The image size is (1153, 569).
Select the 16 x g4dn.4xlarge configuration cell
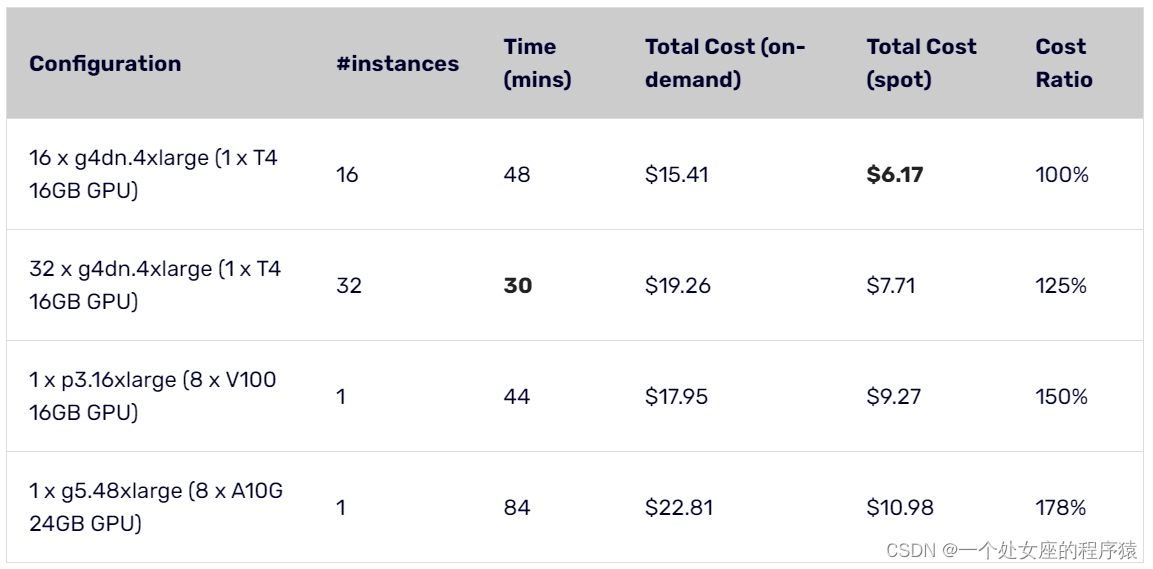(154, 174)
